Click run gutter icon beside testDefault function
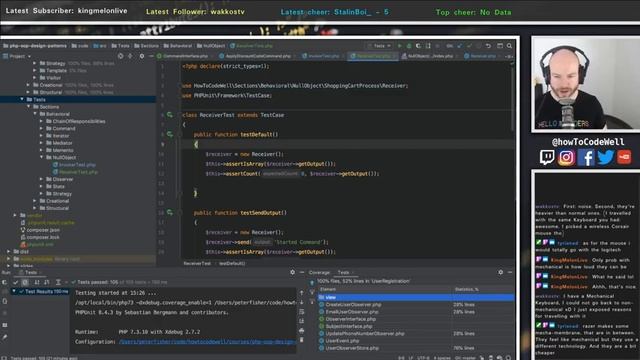Screen dimensions: 640x360 [x=170, y=134]
